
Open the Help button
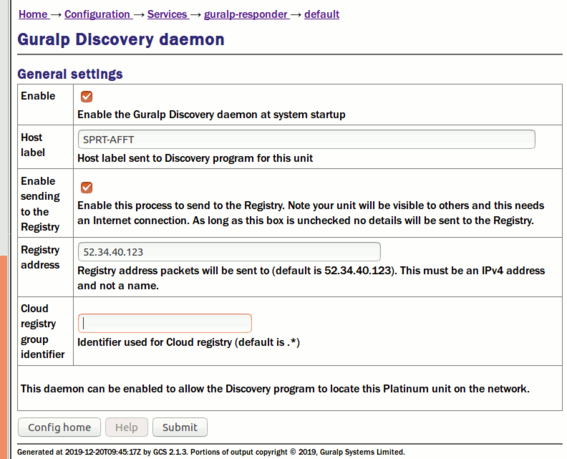coord(127,427)
